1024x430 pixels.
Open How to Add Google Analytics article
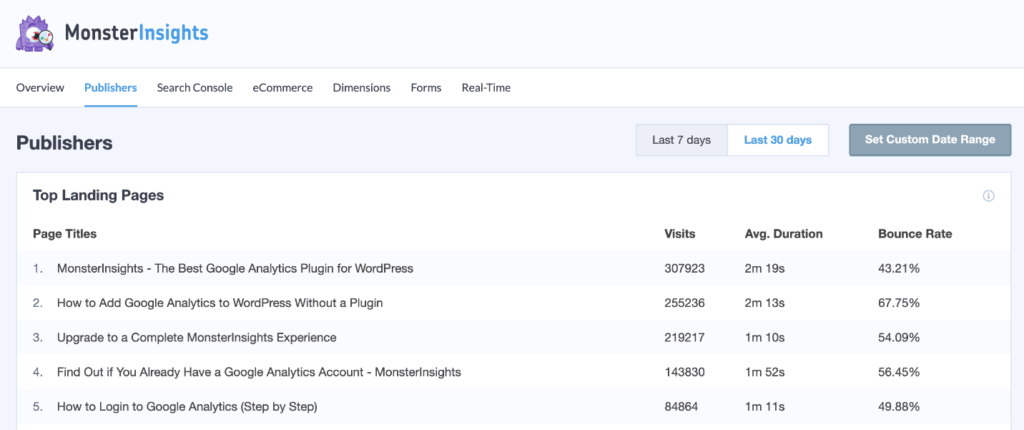220,302
